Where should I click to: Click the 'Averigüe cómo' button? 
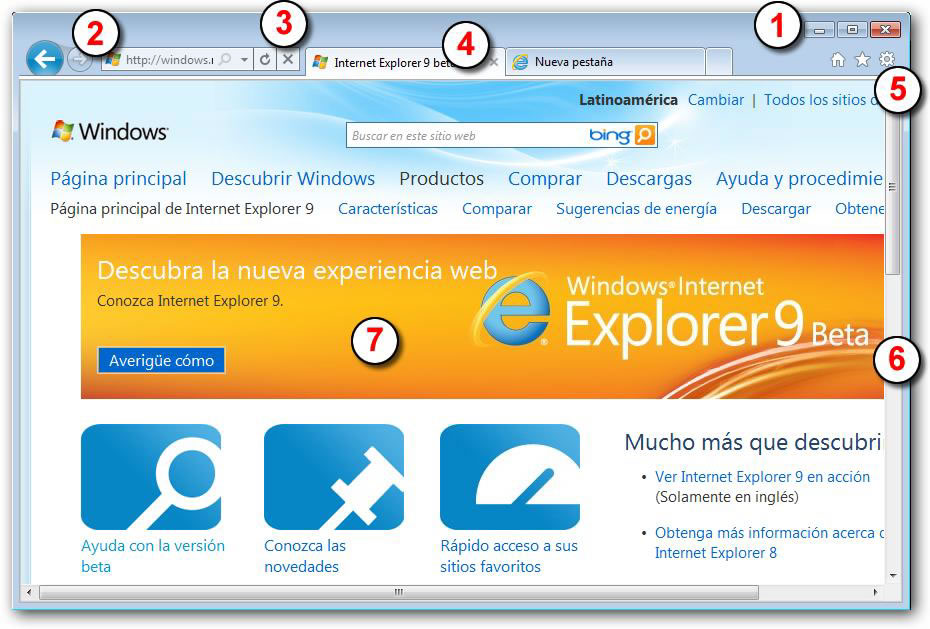(161, 360)
